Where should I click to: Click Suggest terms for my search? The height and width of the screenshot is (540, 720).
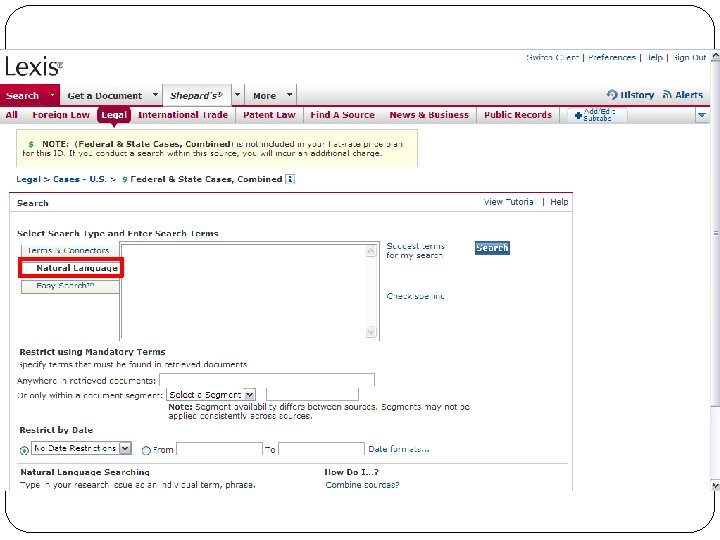tap(416, 251)
